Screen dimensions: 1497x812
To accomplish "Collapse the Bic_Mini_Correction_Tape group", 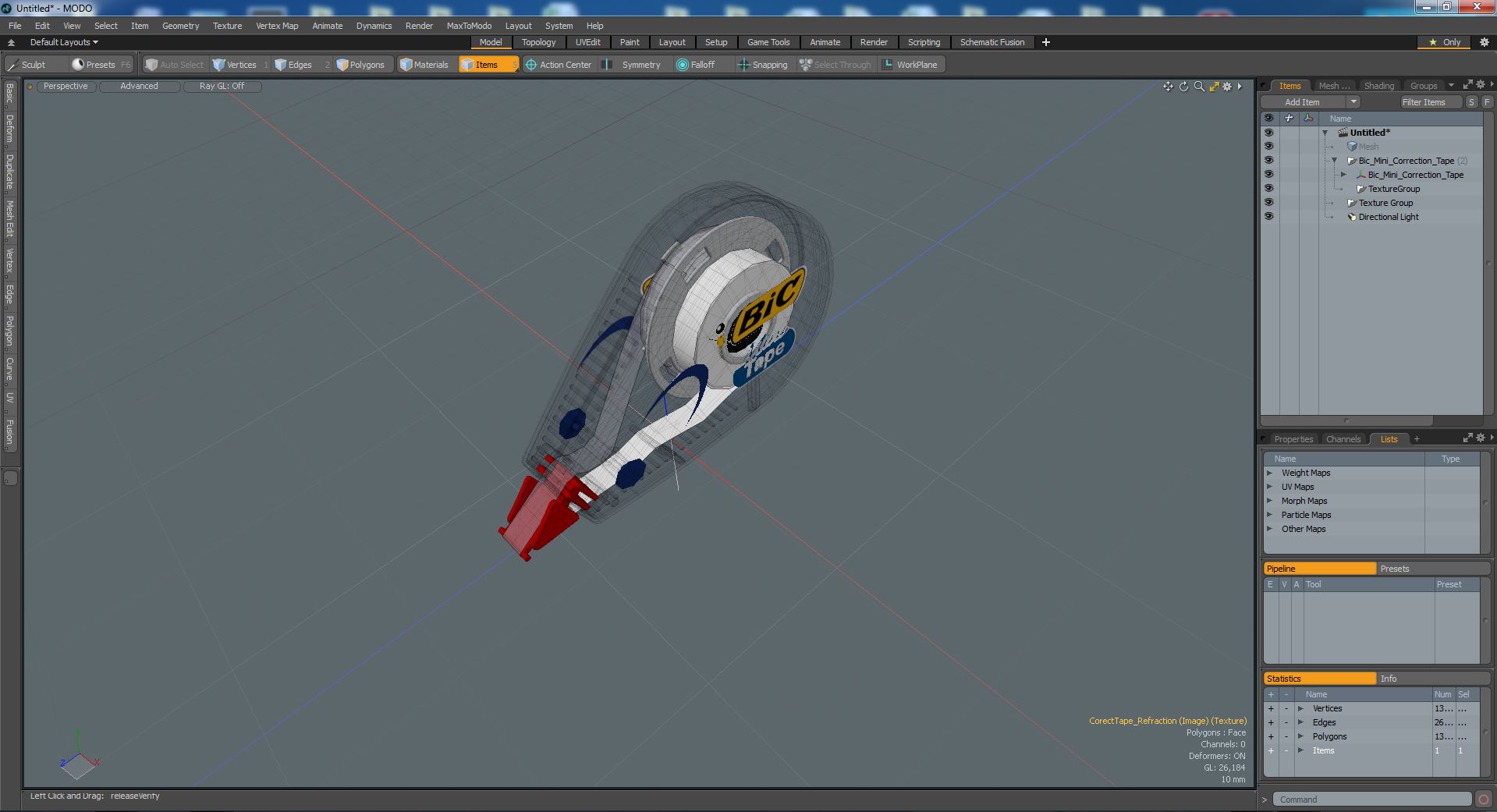I will (1334, 161).
